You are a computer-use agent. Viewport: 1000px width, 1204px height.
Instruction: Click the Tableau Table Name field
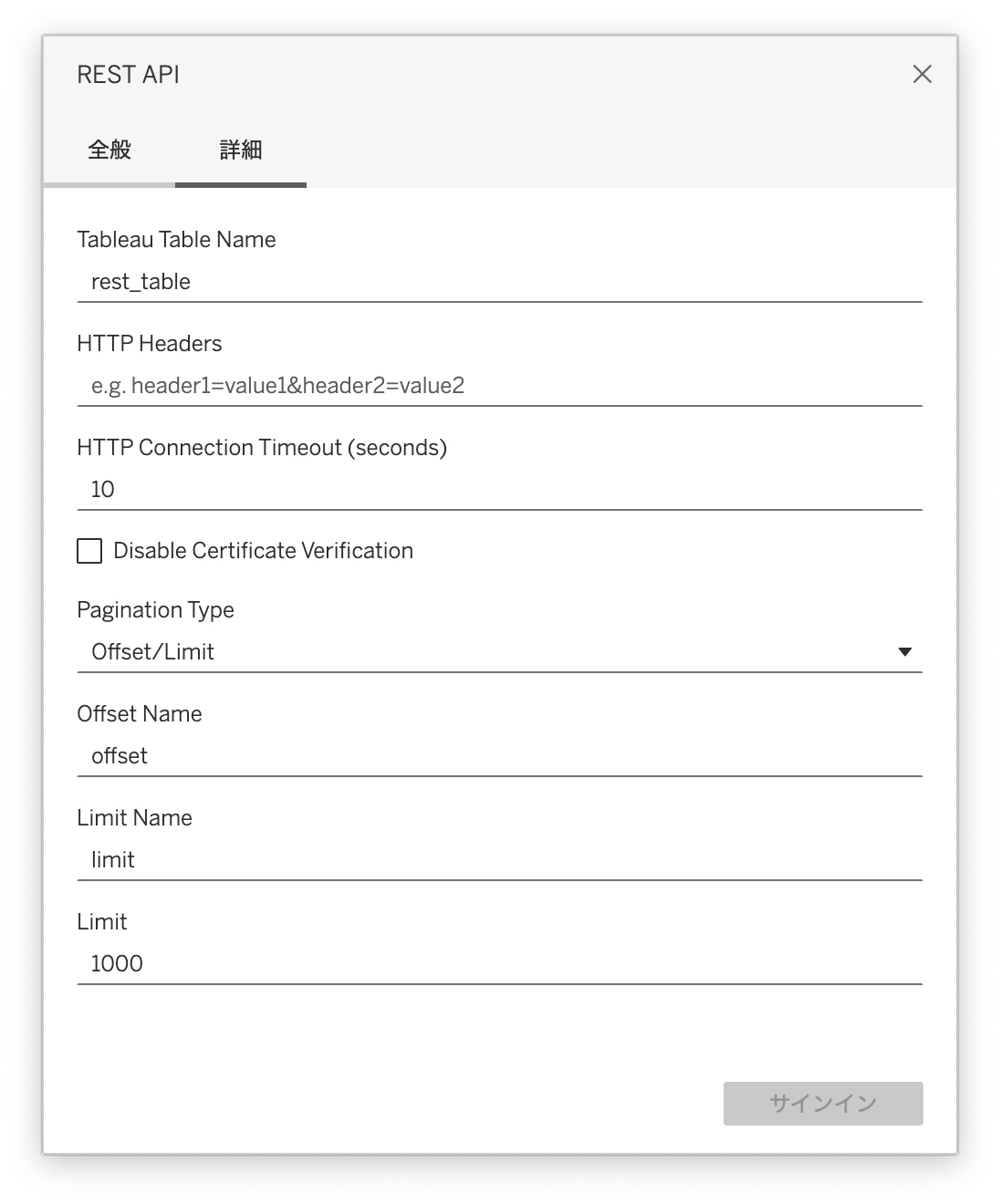[500, 282]
